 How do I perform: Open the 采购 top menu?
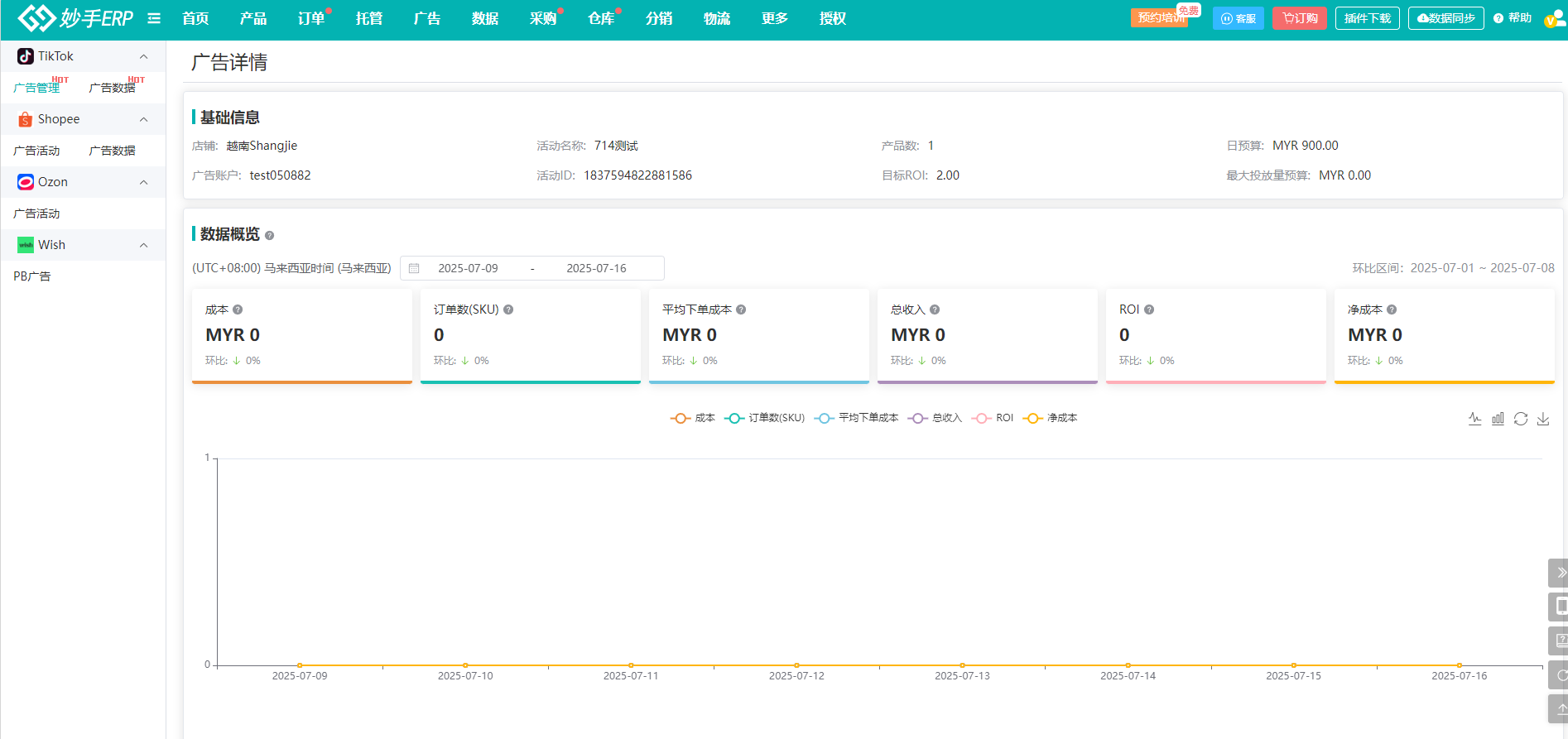click(x=543, y=18)
